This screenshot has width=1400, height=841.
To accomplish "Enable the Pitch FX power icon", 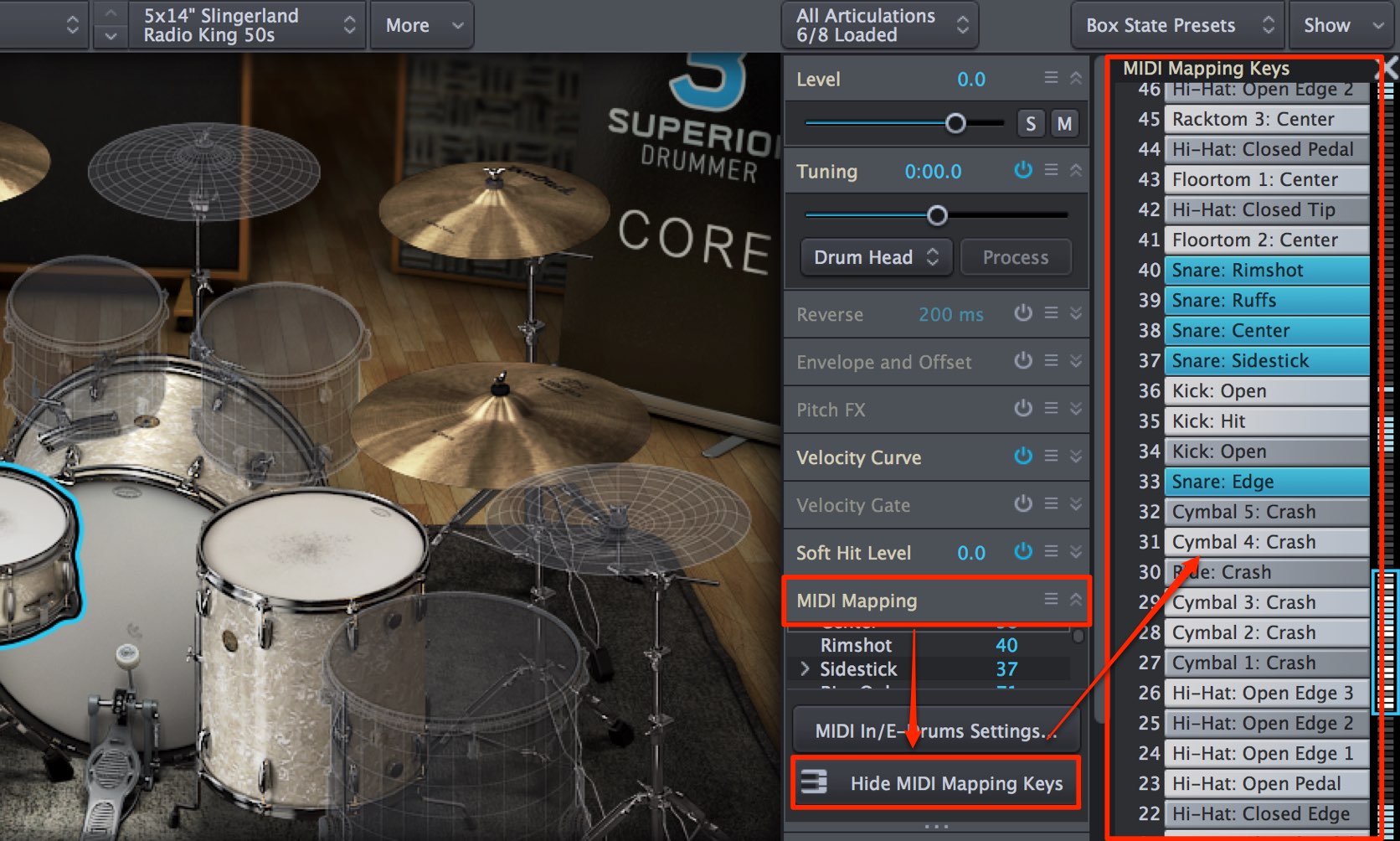I will 1023,408.
